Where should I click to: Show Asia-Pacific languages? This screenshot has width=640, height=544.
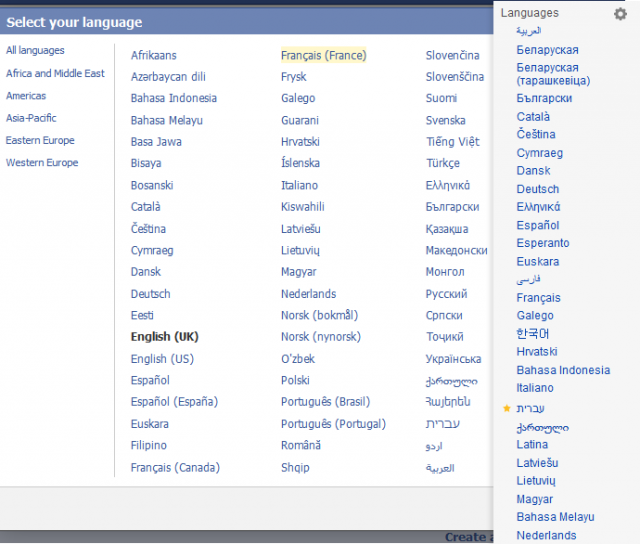32,118
